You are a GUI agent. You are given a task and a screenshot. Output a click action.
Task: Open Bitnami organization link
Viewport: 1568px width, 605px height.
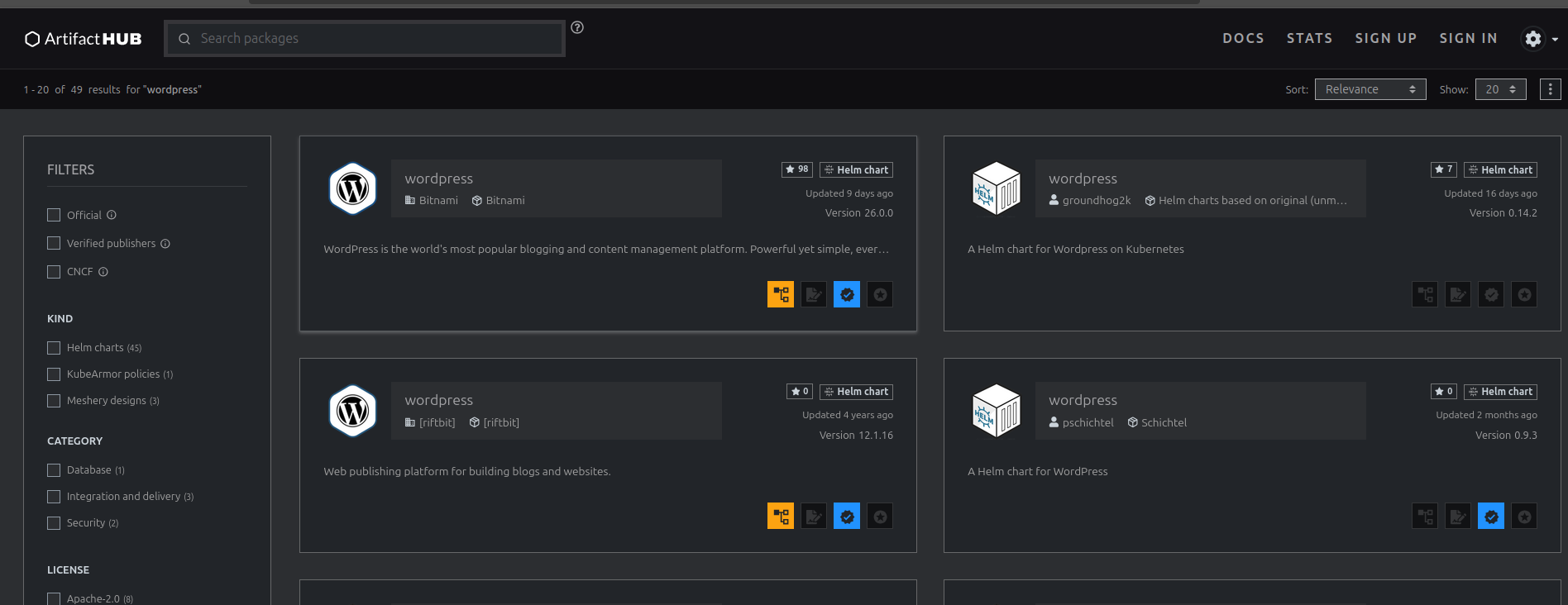(x=432, y=201)
